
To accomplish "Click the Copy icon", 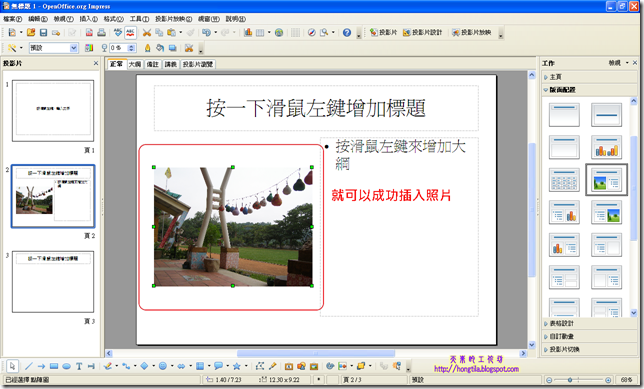I will pyautogui.click(x=159, y=32).
